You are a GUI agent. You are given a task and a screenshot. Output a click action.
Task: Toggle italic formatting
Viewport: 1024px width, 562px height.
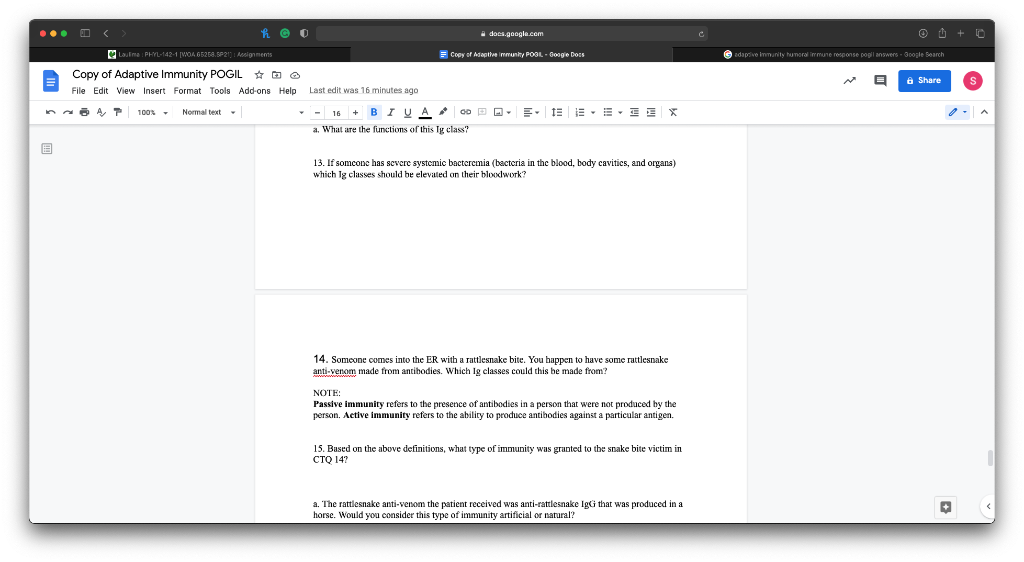pyautogui.click(x=391, y=112)
